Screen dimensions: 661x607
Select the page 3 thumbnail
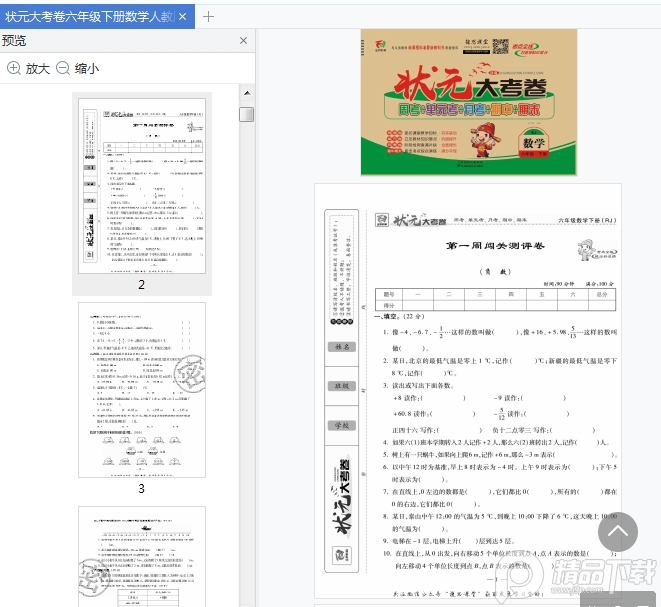tap(142, 390)
